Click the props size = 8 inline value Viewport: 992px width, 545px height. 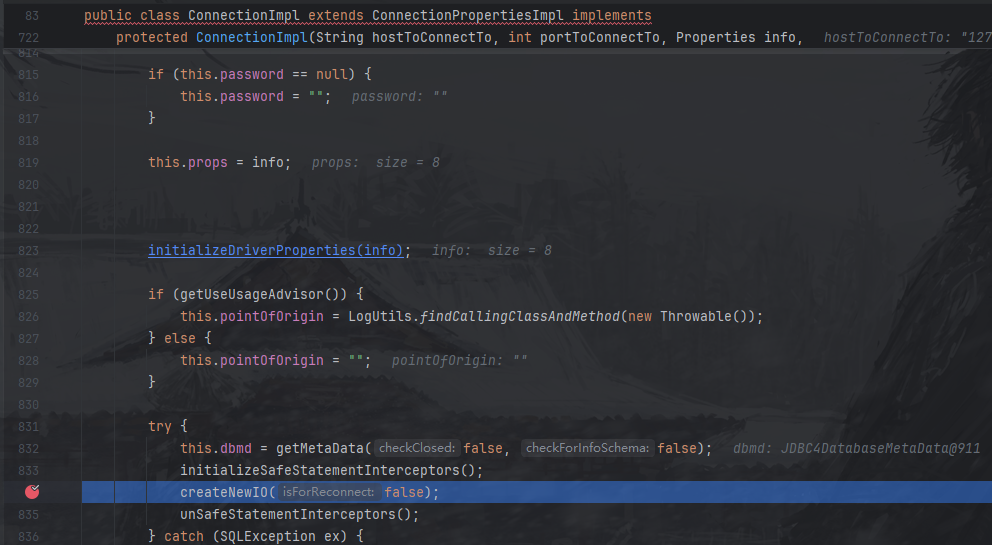(x=375, y=162)
